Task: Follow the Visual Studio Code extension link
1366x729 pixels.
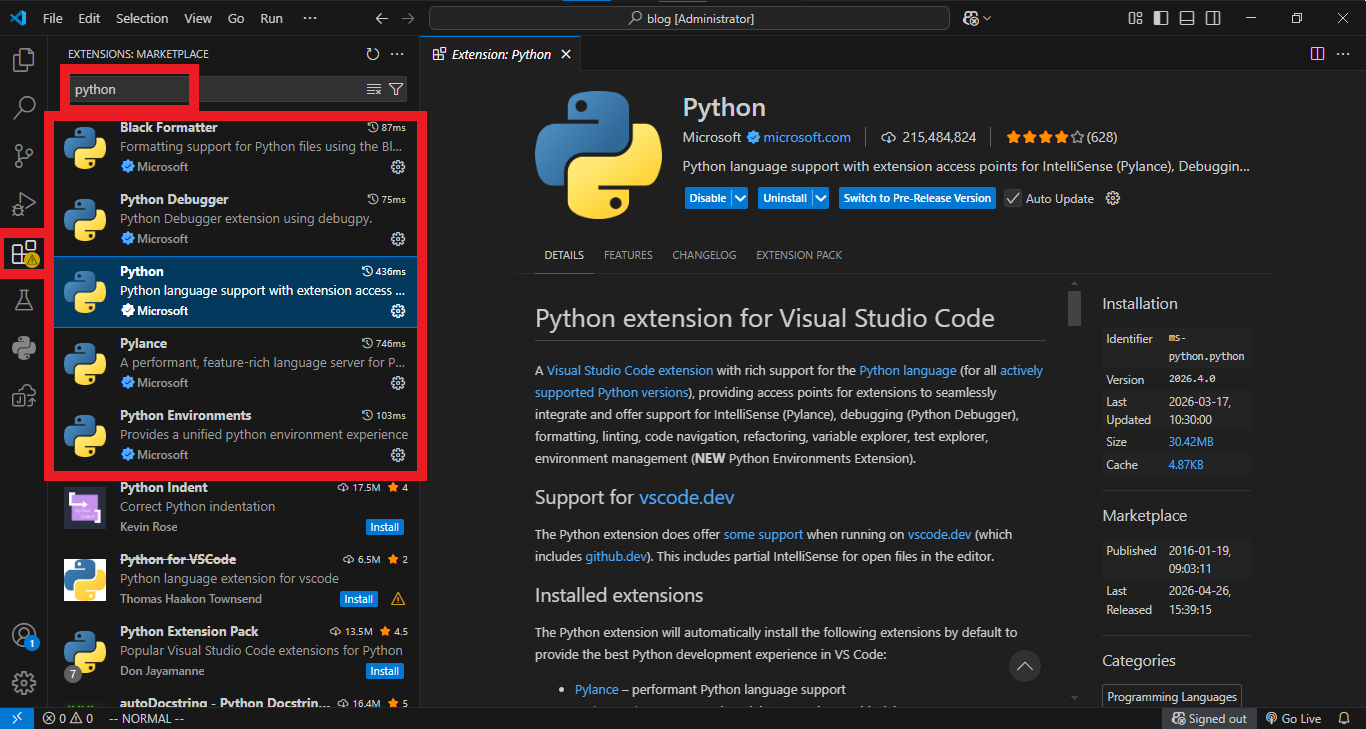Action: pos(630,370)
